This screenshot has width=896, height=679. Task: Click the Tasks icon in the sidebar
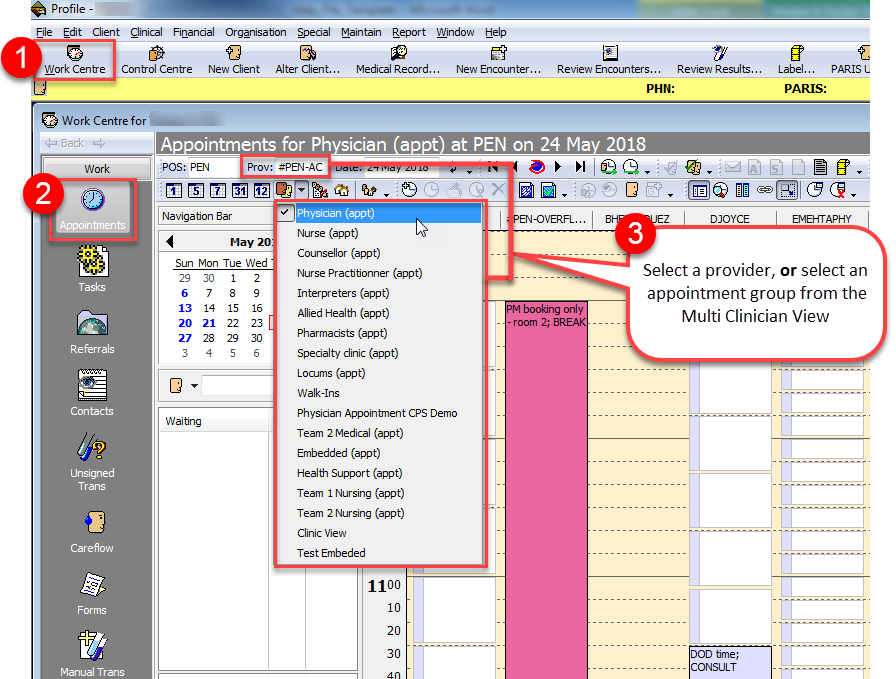(x=91, y=268)
